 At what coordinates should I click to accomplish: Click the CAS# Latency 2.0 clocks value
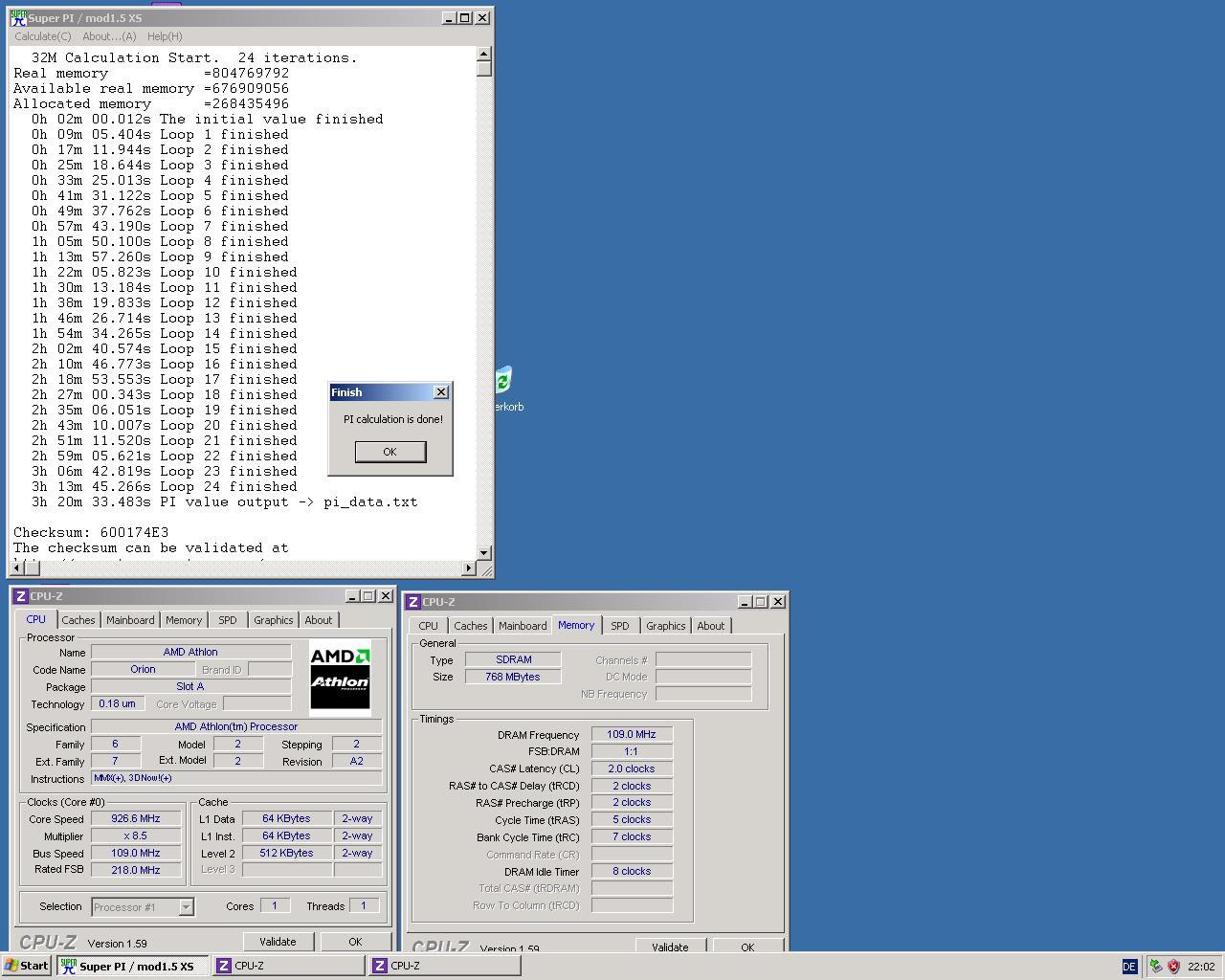tap(632, 769)
